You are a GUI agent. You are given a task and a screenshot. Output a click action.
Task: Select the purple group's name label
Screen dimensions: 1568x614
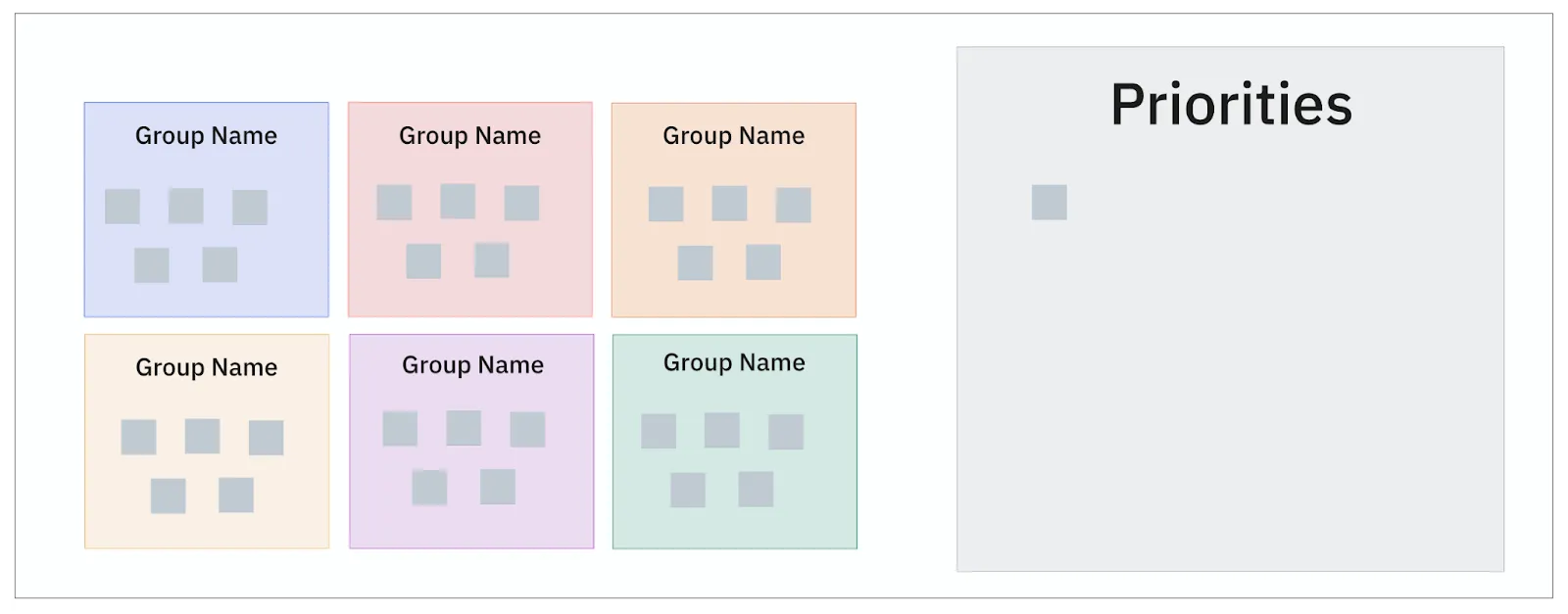(x=472, y=365)
